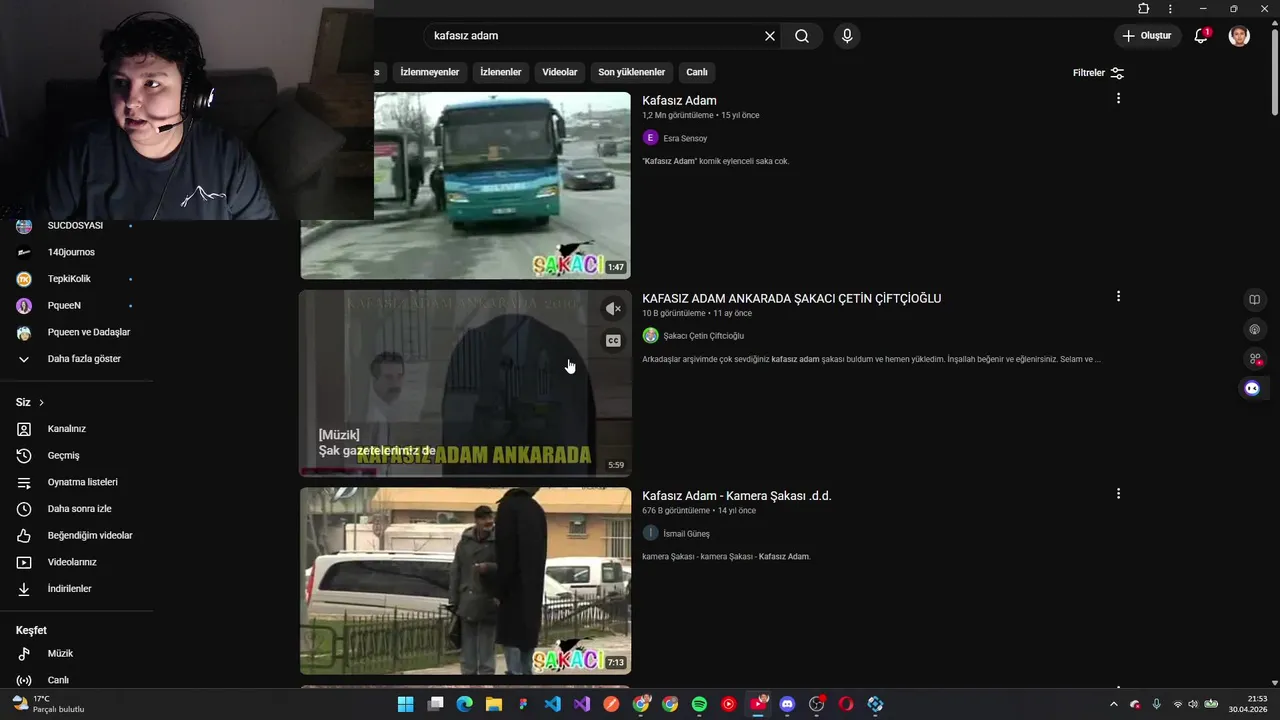Screen dimensions: 1280x720
Task: Open purple Visual Studio from the taskbar
Action: (582, 704)
